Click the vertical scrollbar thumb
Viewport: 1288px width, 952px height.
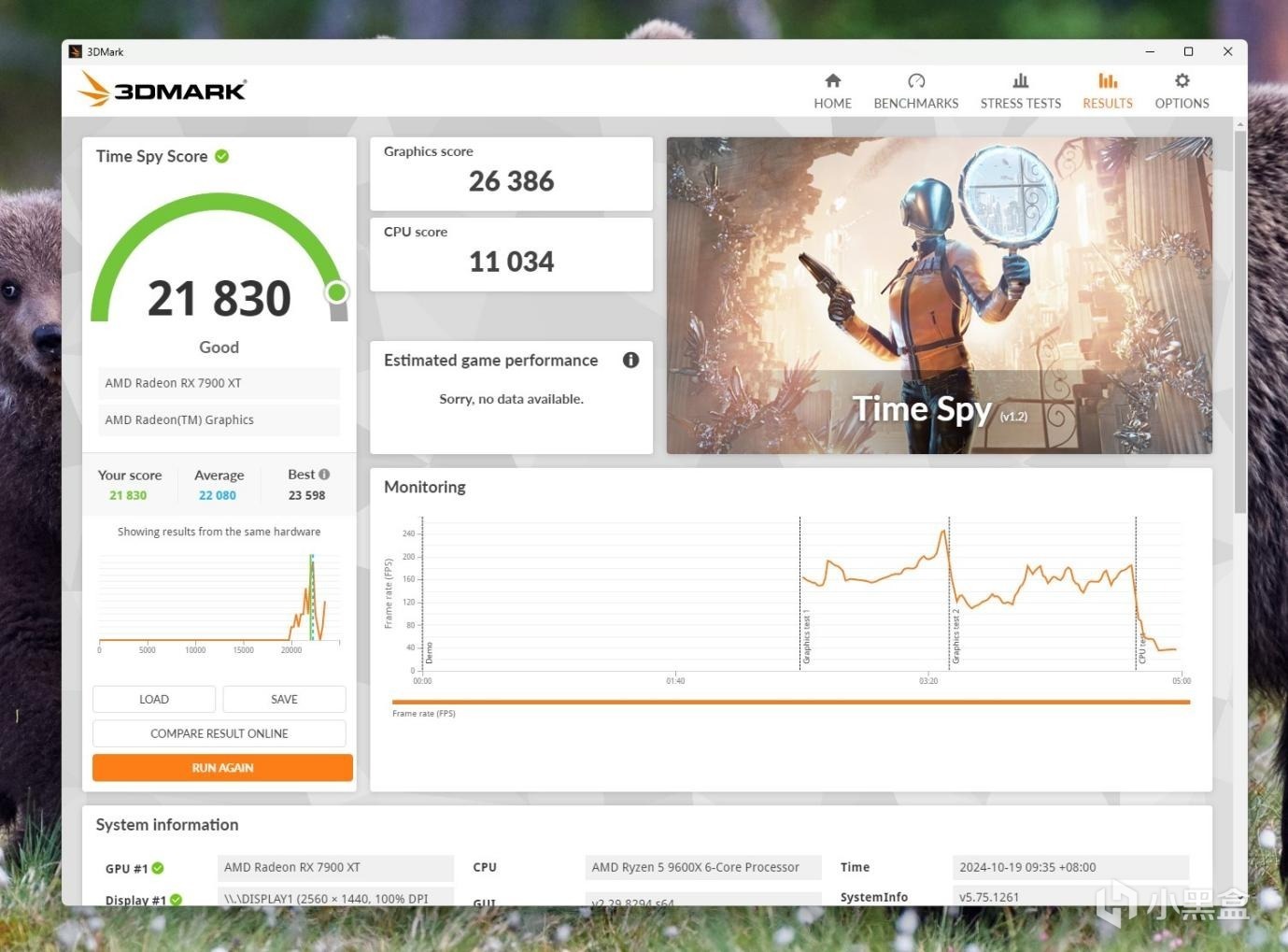coord(1240,321)
